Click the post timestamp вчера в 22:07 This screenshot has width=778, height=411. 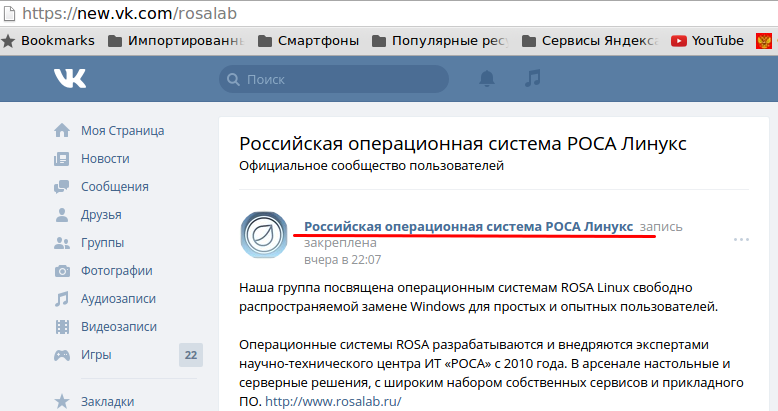[342, 260]
